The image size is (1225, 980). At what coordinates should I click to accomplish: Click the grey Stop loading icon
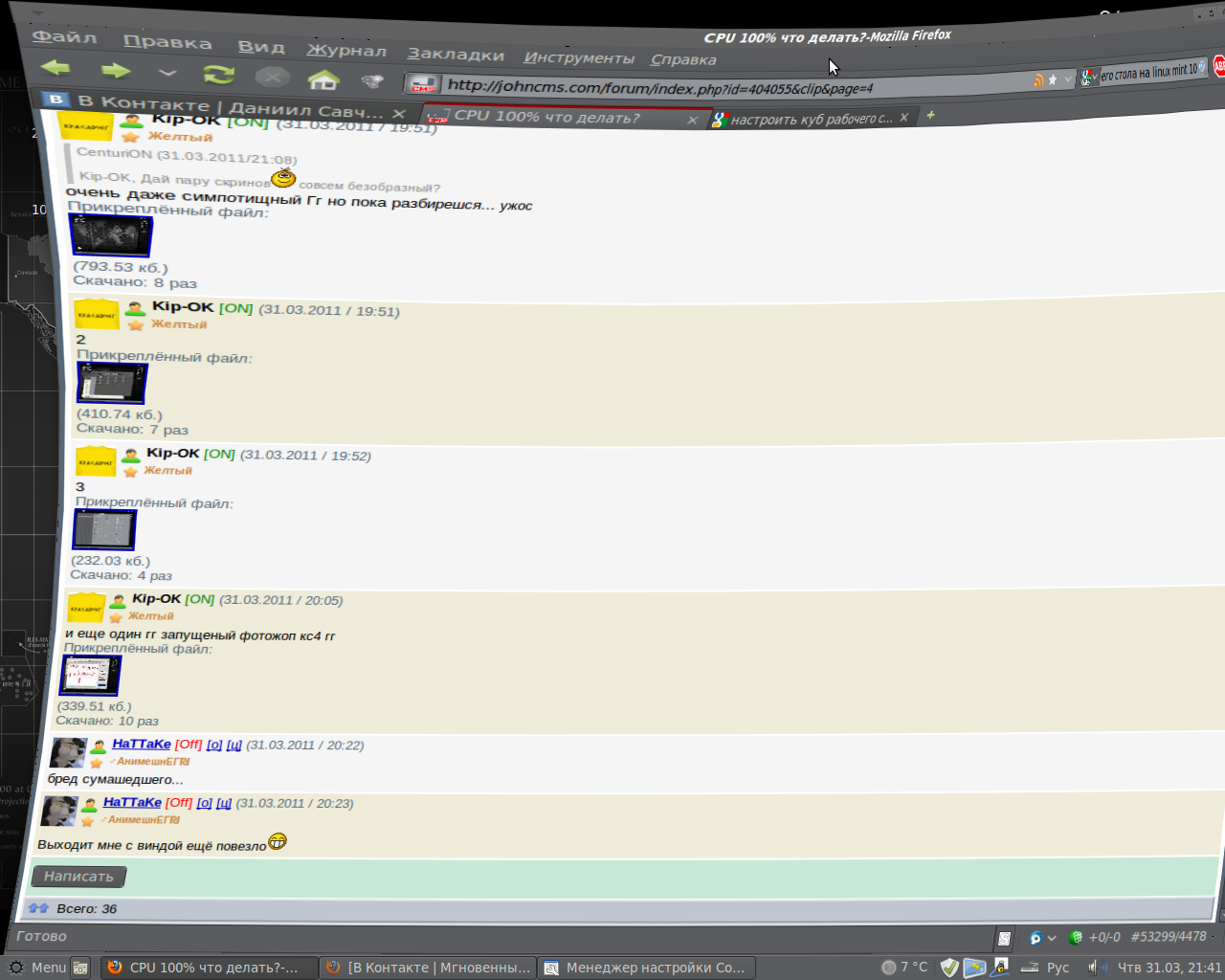pyautogui.click(x=272, y=77)
